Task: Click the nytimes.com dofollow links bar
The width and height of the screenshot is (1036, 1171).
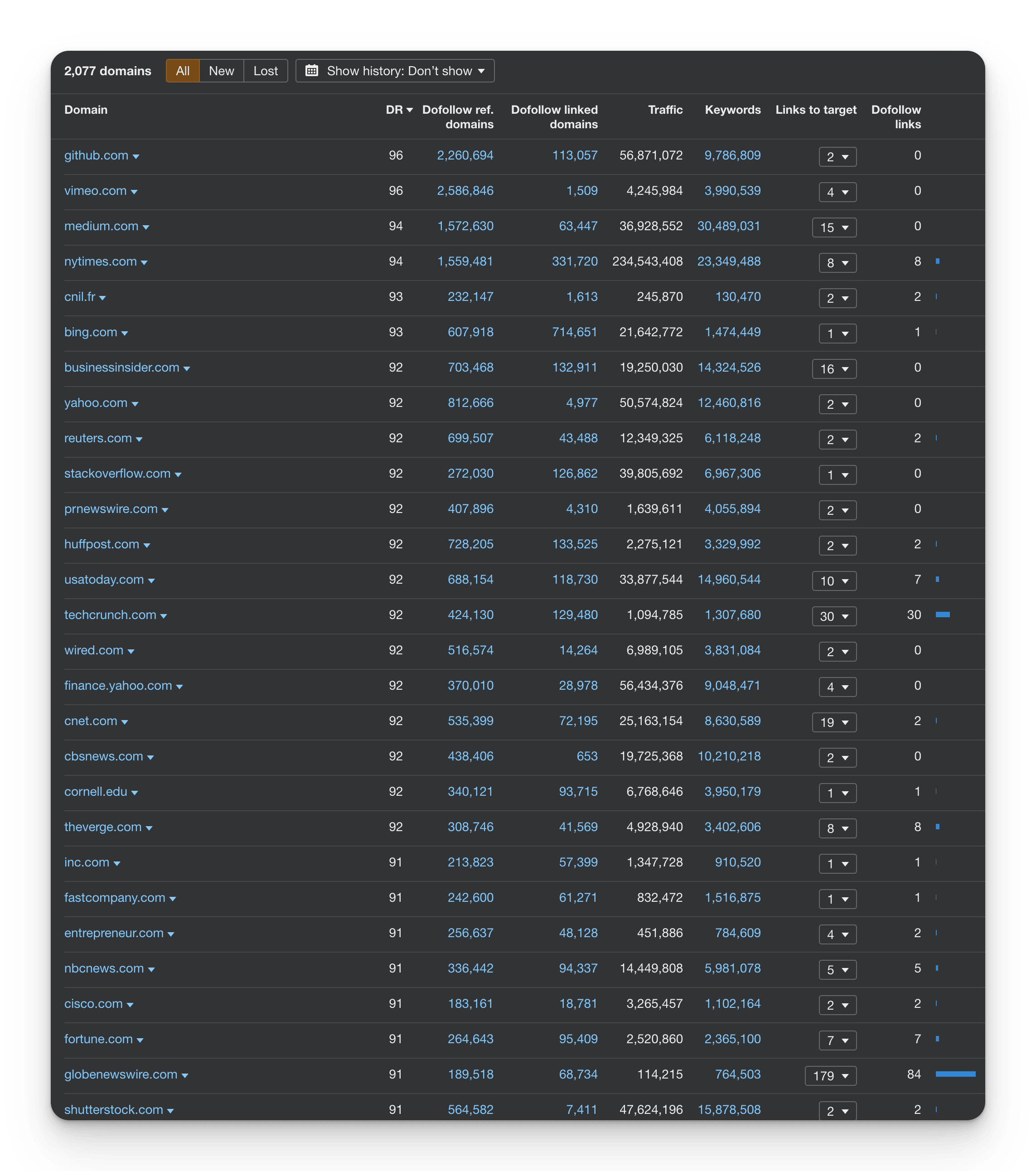Action: click(x=938, y=261)
